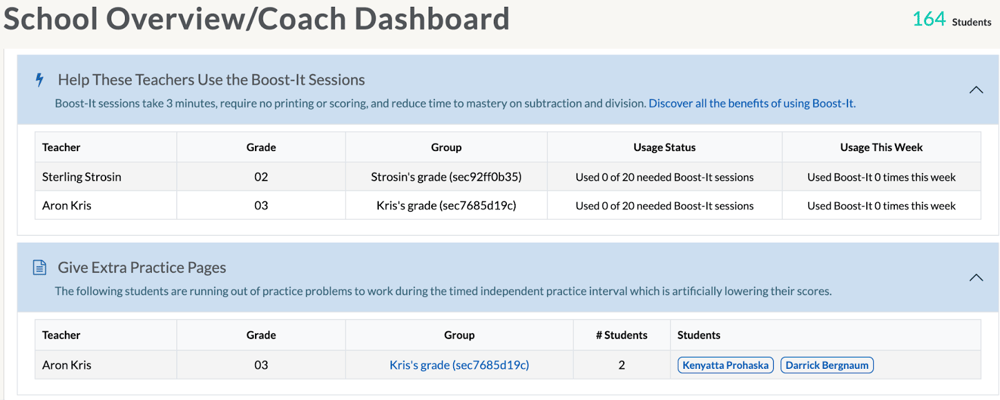Collapse the Boost-It Sessions section
Screen dimensions: 1000x400
976,90
